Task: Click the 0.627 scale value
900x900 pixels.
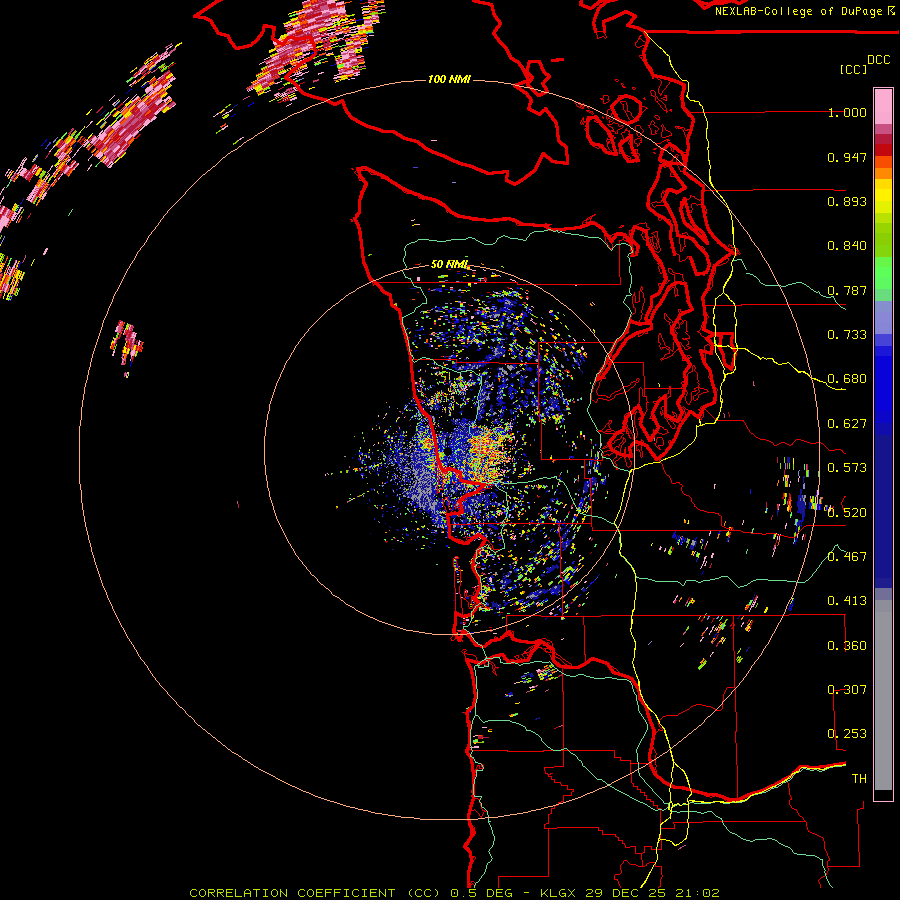Action: 847,424
